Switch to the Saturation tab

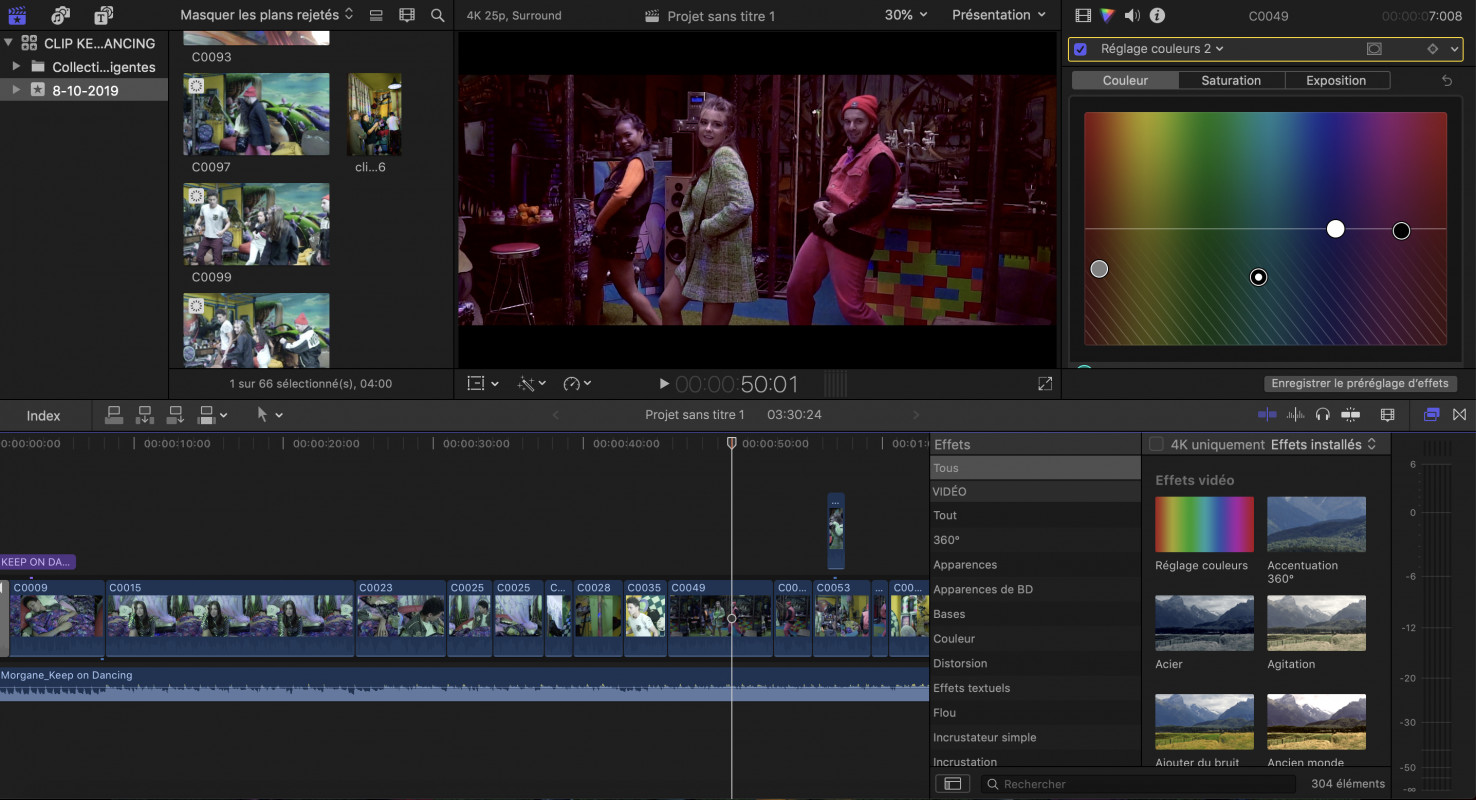1231,80
